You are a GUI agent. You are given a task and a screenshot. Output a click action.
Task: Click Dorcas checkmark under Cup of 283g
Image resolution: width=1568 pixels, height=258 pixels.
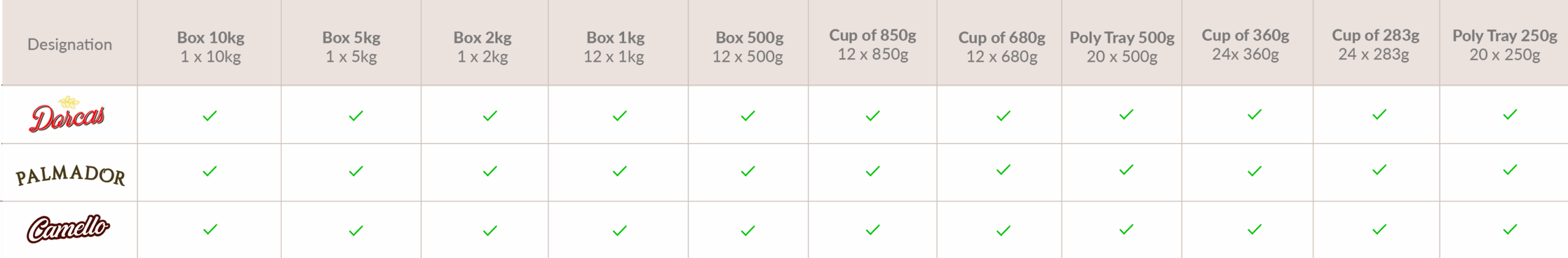pos(1379,114)
